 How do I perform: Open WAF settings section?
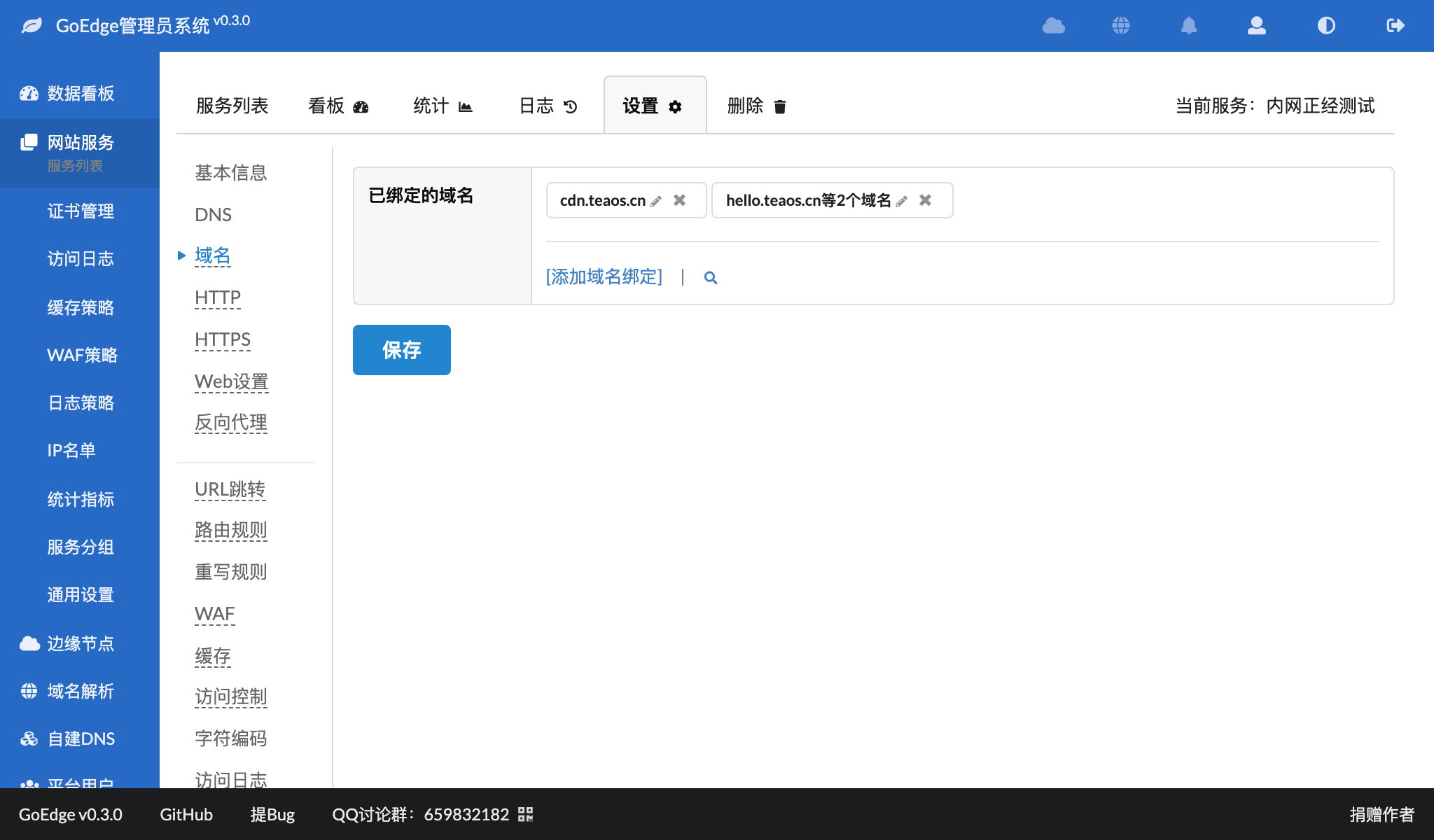point(214,615)
